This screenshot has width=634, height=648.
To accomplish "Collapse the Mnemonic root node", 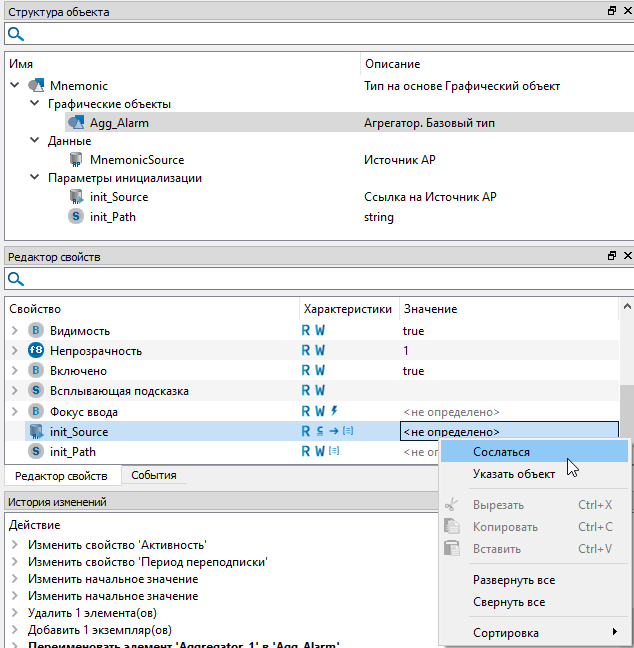I will (x=14, y=86).
